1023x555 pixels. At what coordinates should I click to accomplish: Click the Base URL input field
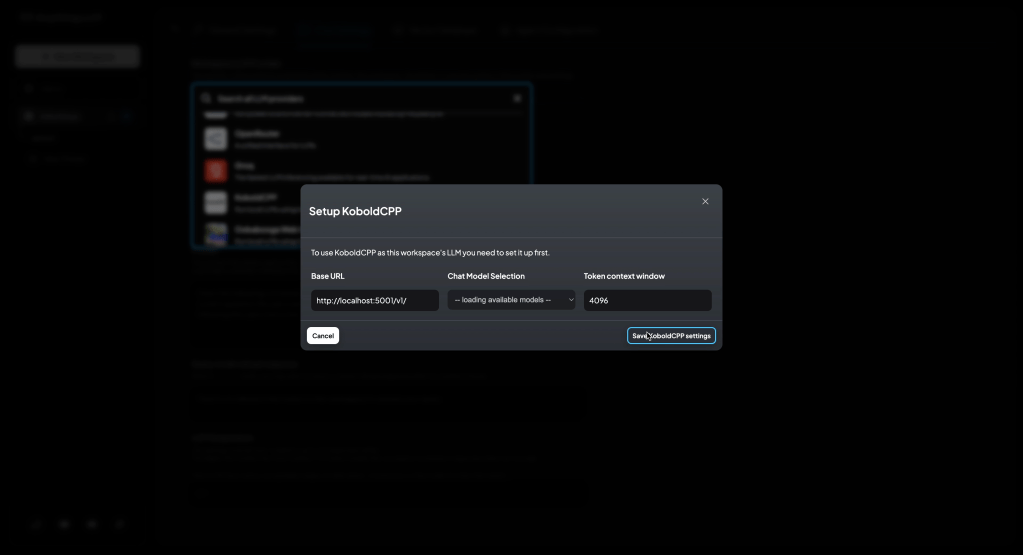pos(374,300)
